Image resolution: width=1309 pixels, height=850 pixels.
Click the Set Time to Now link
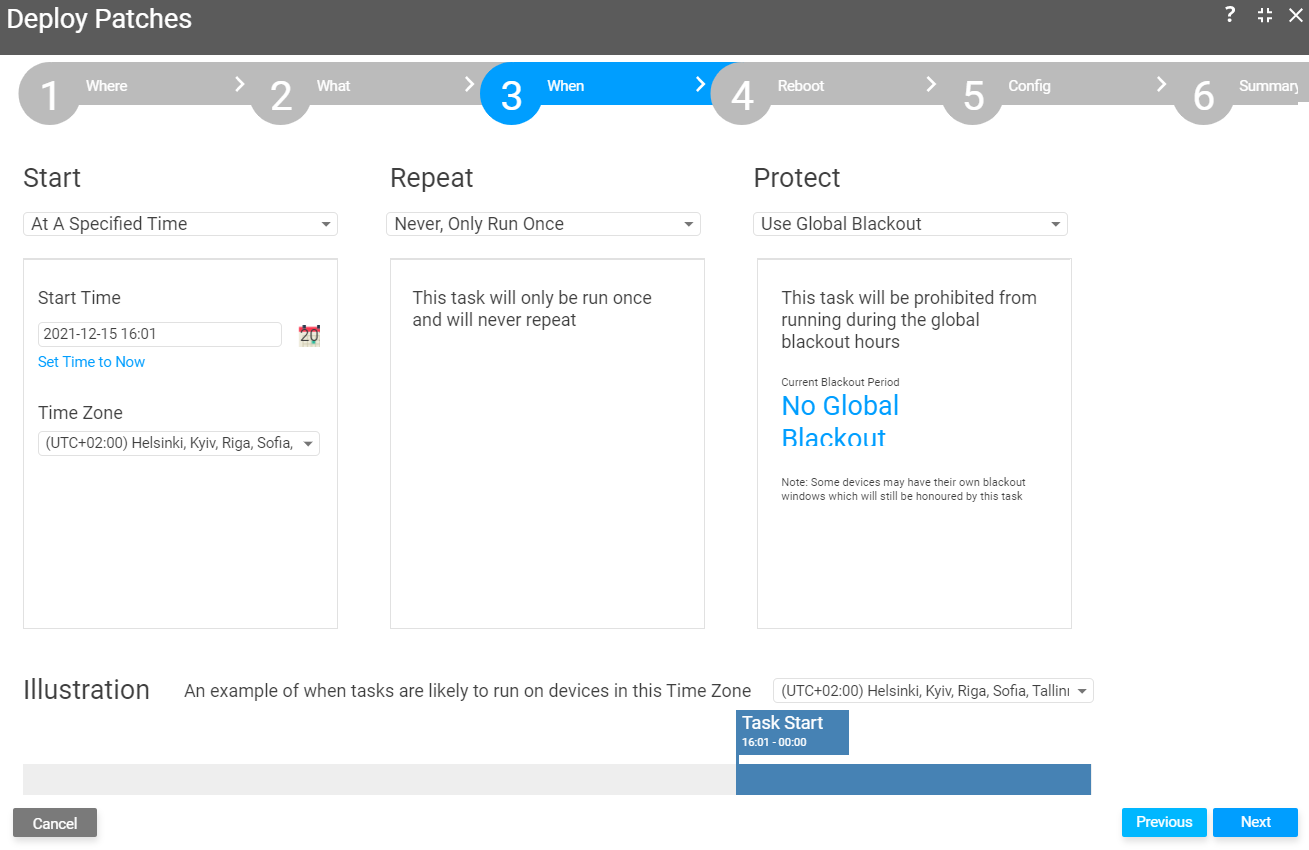[91, 362]
